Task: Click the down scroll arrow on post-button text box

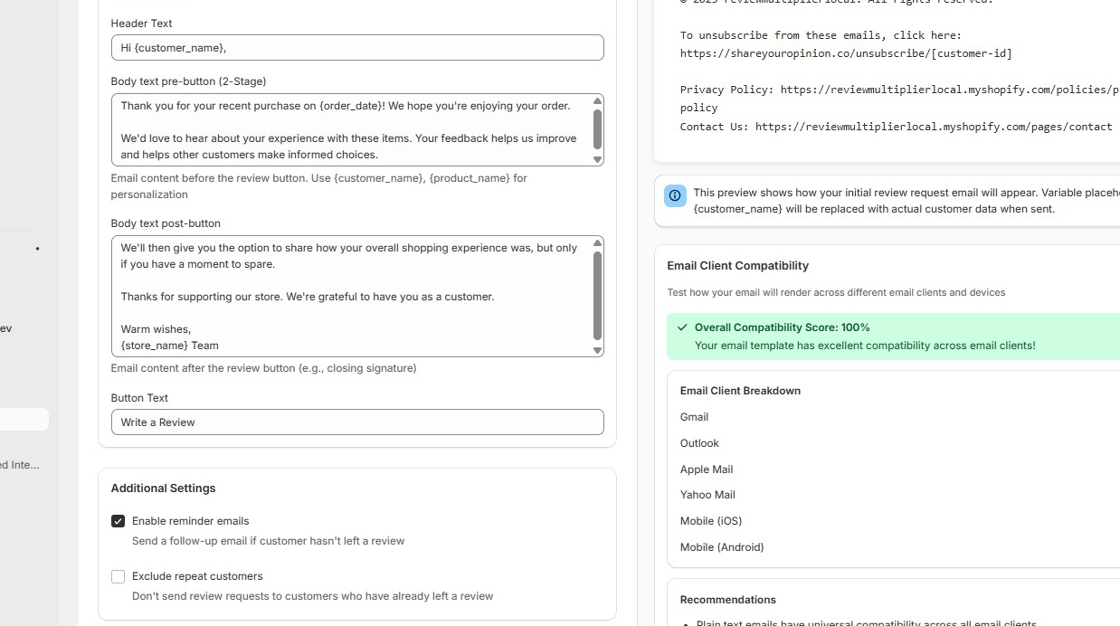Action: [596, 351]
